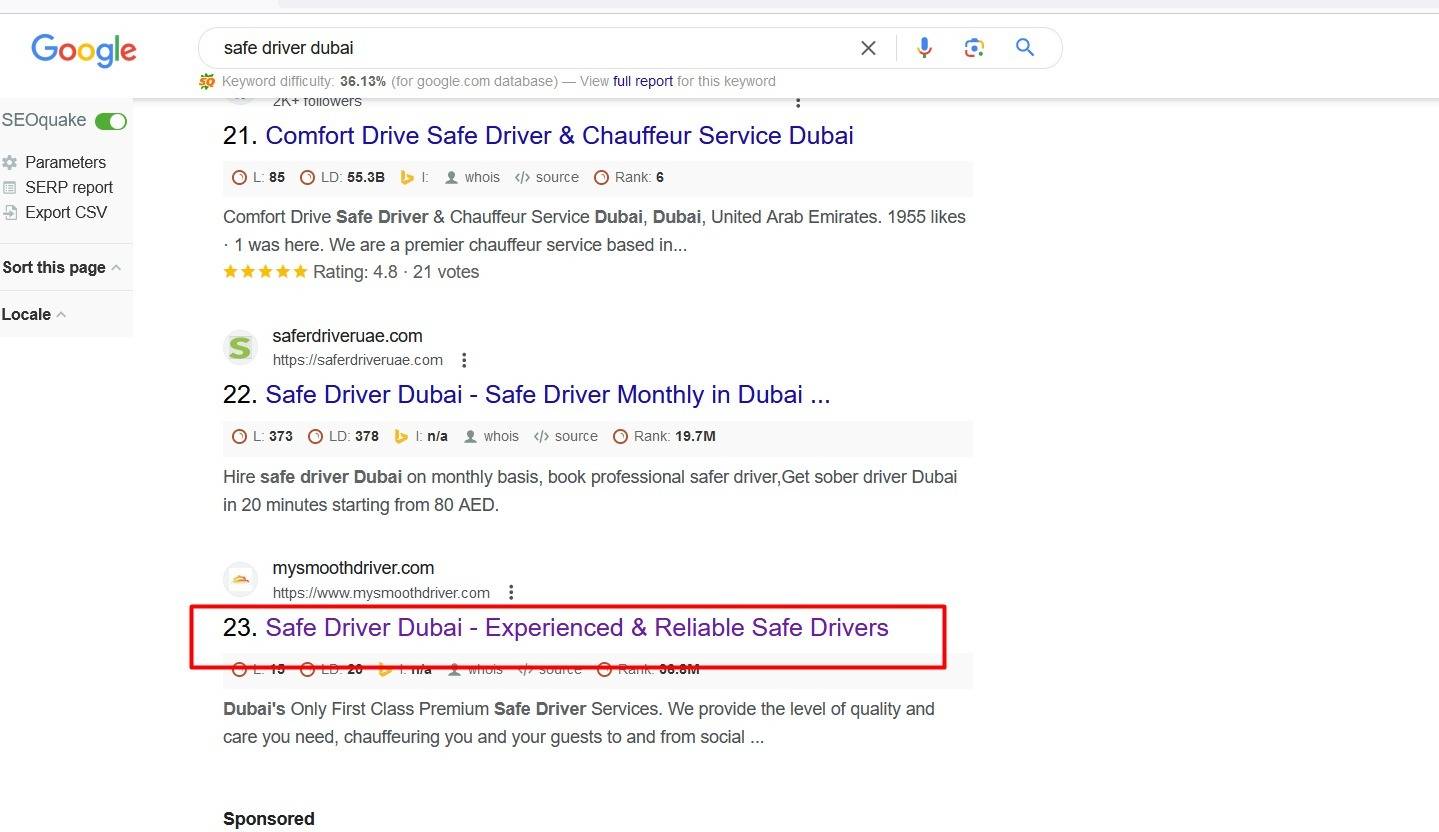Start voice search with the microphone icon
The height and width of the screenshot is (832, 1439).
(x=924, y=47)
